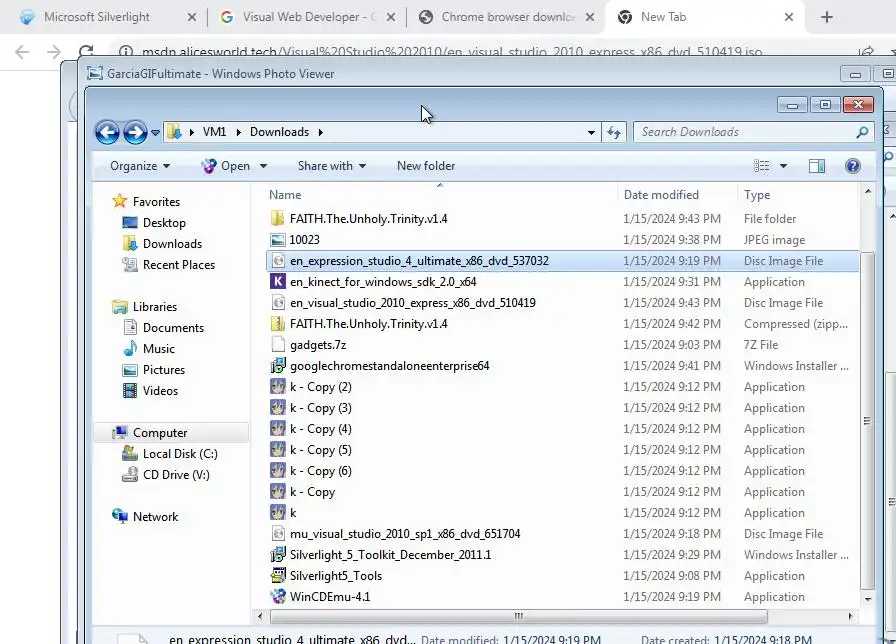This screenshot has width=896, height=644.
Task: Expand the address bar history dropdown
Action: point(591,133)
